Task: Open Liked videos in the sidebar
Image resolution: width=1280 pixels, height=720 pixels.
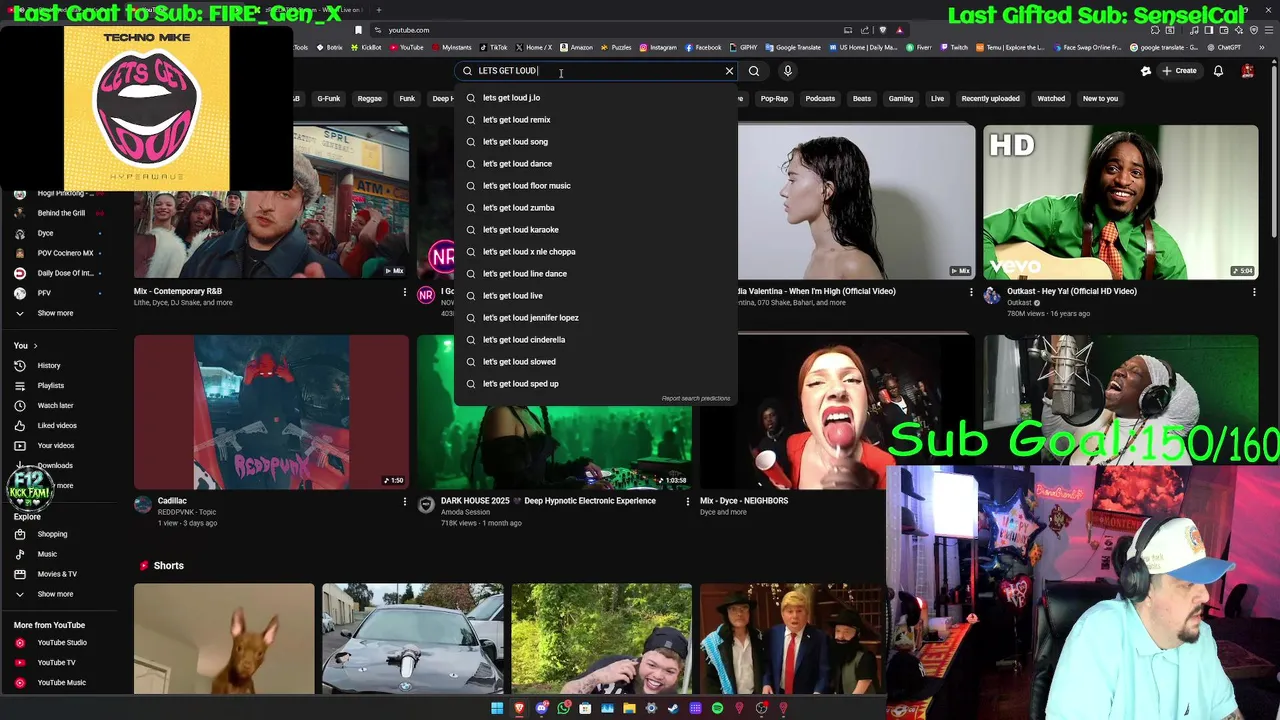Action: click(x=57, y=426)
